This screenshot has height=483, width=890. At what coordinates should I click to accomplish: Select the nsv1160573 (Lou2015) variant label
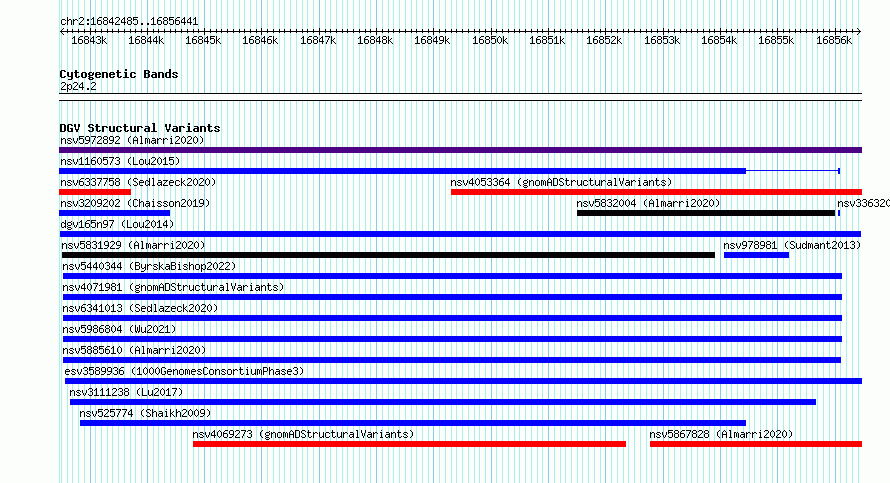coord(120,161)
